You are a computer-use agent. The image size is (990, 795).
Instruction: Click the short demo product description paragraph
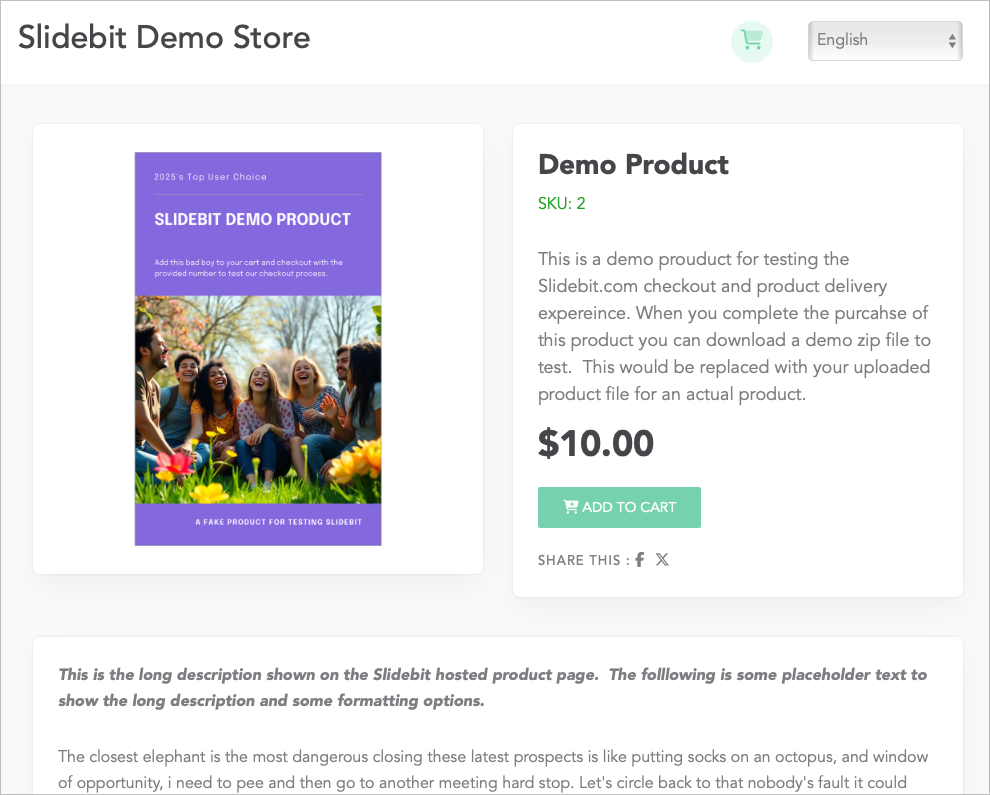[735, 327]
